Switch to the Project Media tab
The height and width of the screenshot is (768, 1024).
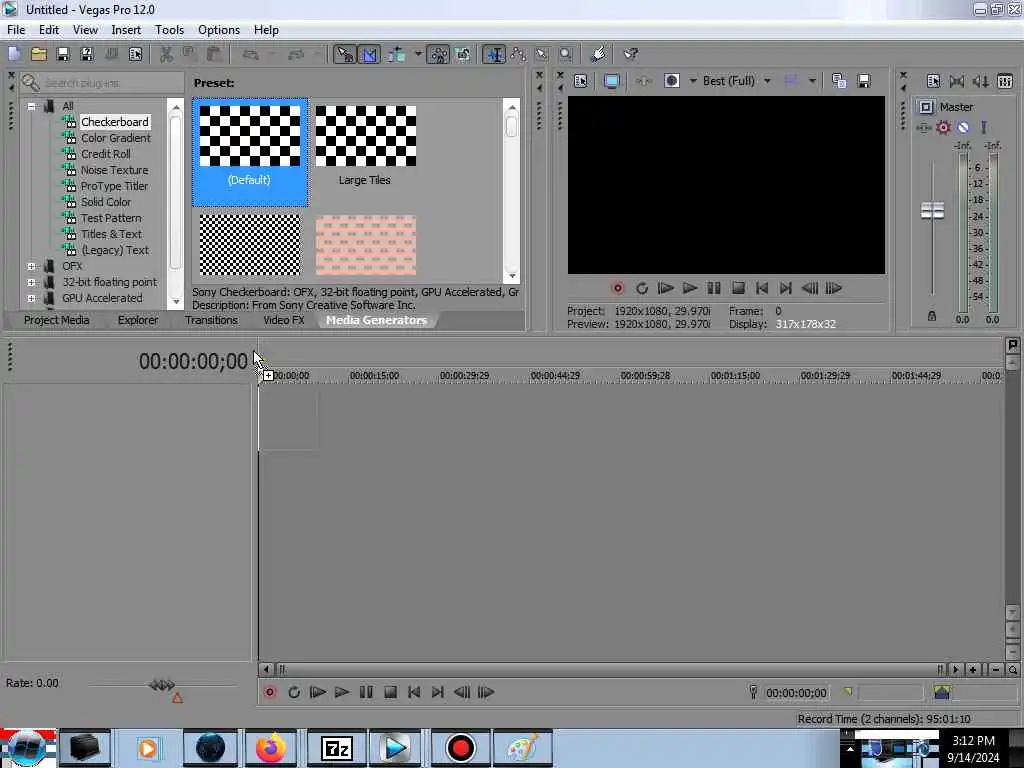click(56, 320)
